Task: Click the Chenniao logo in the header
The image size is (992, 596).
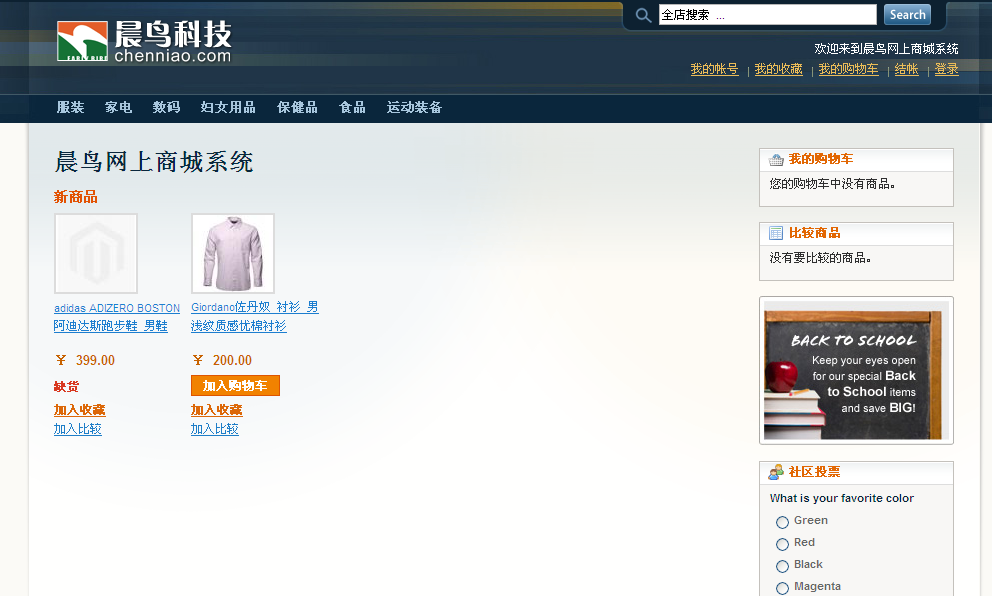Action: [144, 41]
